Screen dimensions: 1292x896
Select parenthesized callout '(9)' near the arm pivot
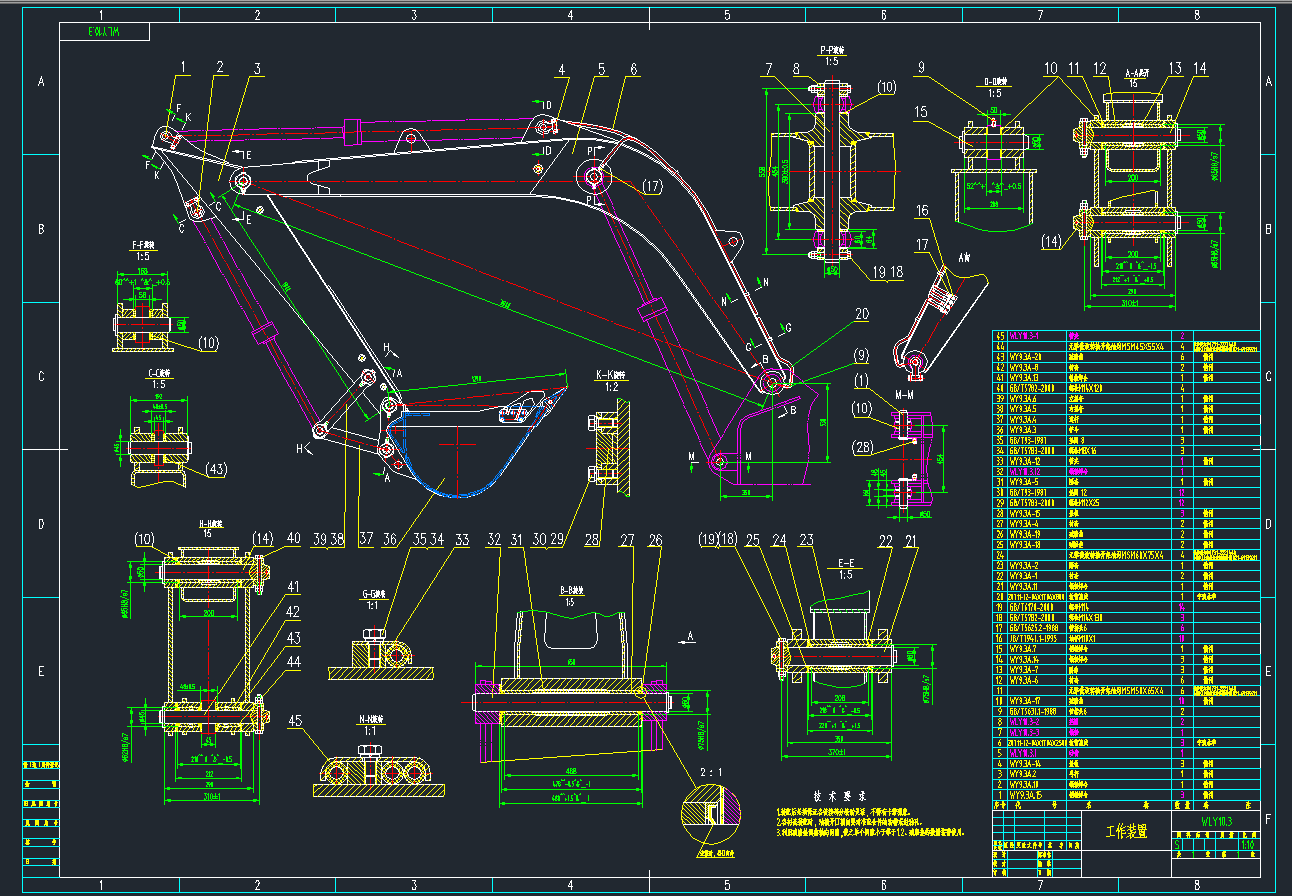pos(861,354)
